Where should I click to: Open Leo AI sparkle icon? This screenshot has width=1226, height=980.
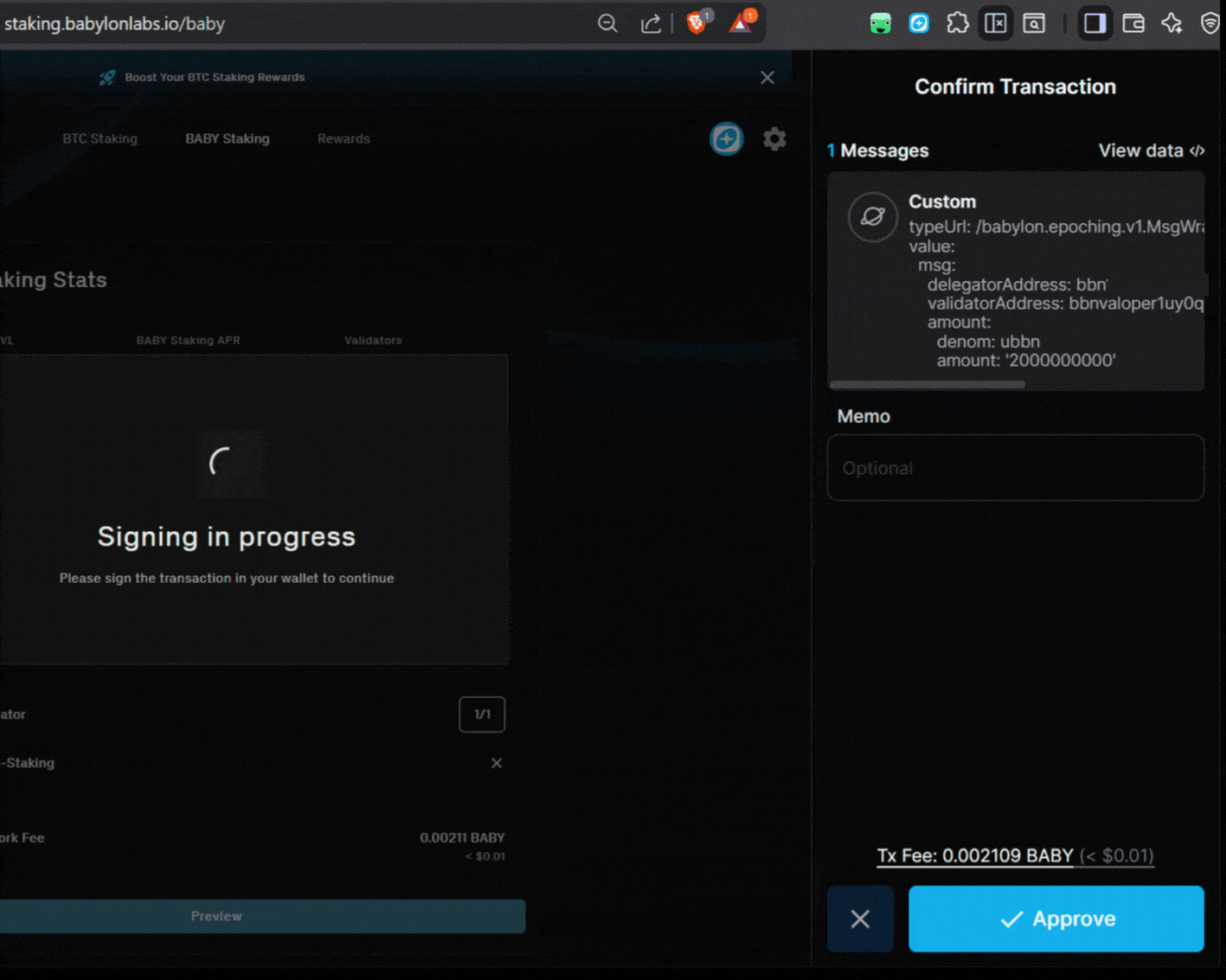(1171, 23)
